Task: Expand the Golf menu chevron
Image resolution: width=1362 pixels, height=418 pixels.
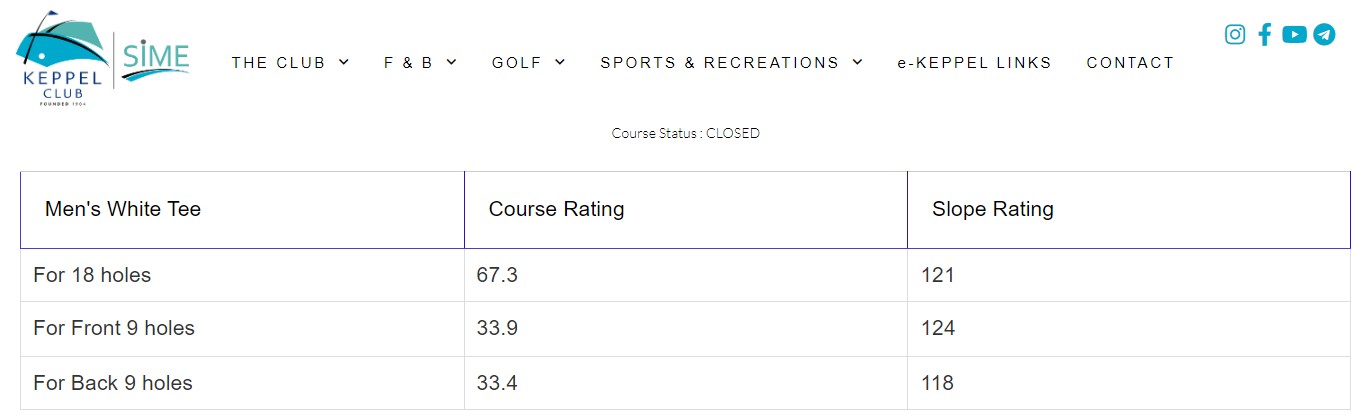Action: point(560,62)
